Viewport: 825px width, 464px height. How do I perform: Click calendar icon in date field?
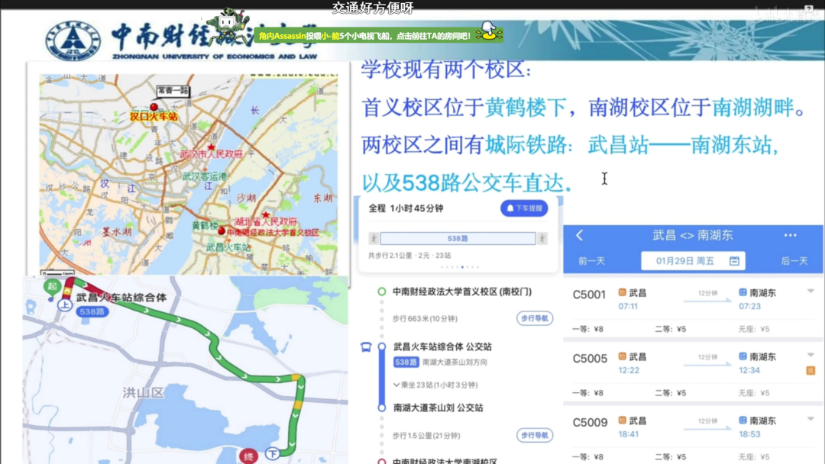click(735, 261)
